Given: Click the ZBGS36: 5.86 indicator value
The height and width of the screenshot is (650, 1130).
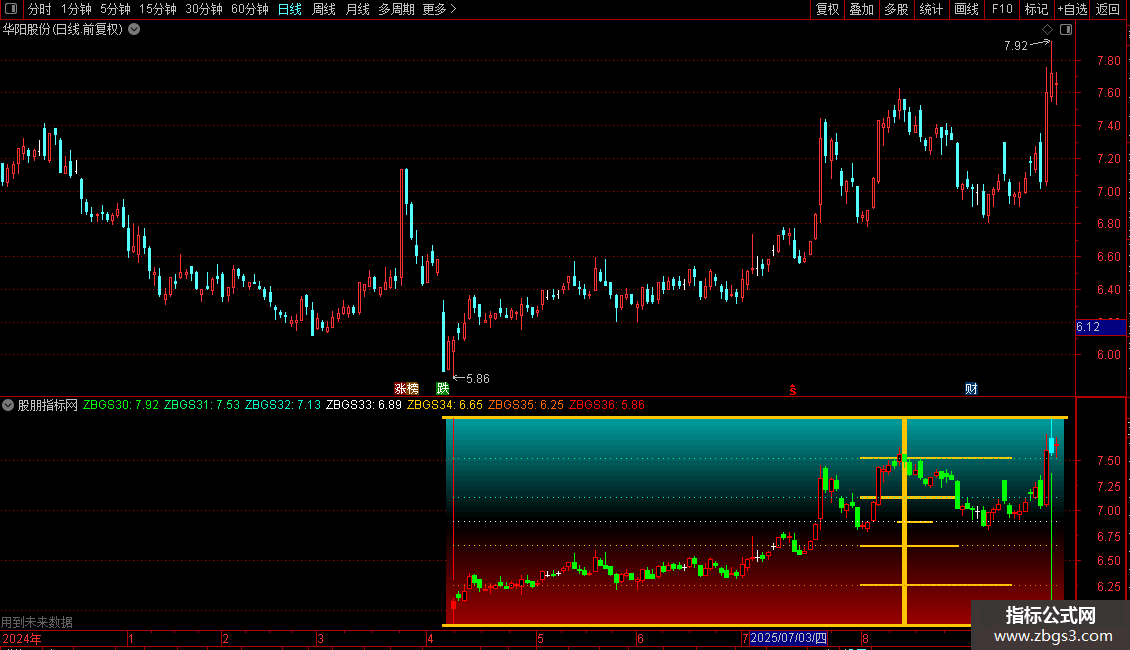Looking at the screenshot, I should [607, 405].
